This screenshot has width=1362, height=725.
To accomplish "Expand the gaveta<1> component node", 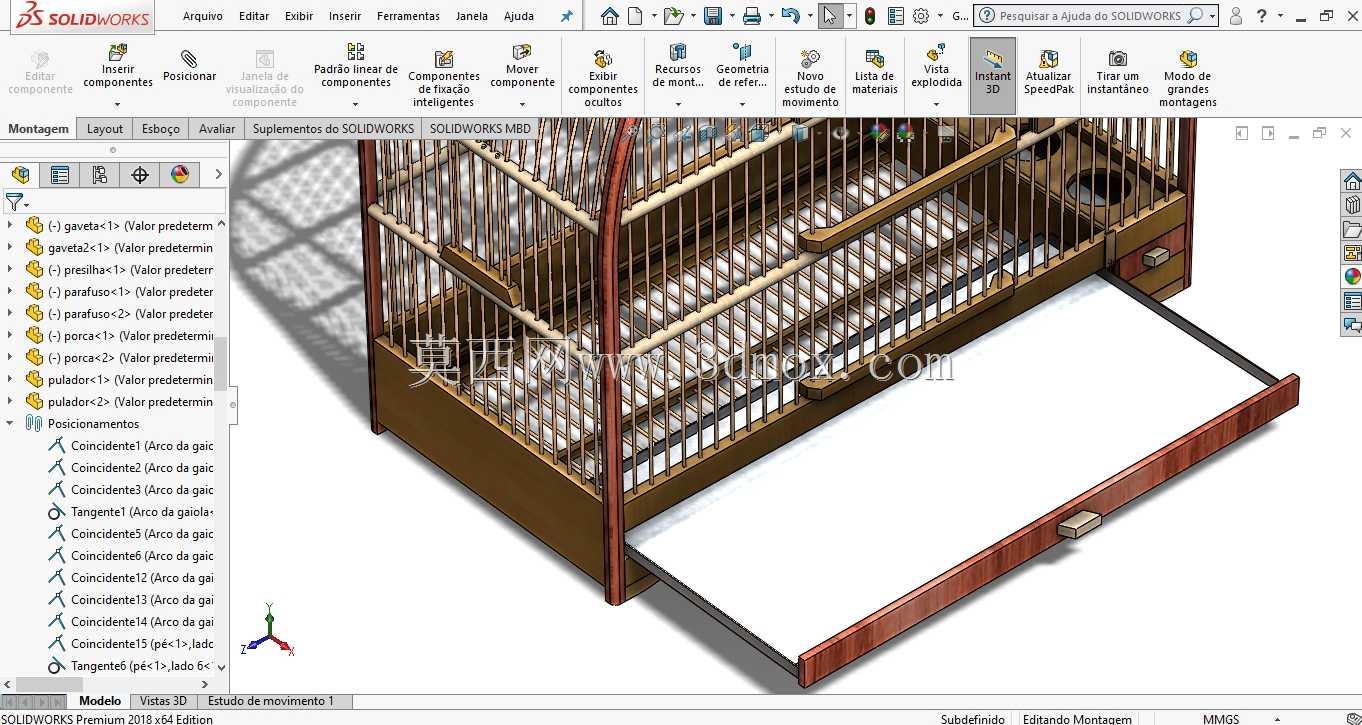I will coord(11,226).
